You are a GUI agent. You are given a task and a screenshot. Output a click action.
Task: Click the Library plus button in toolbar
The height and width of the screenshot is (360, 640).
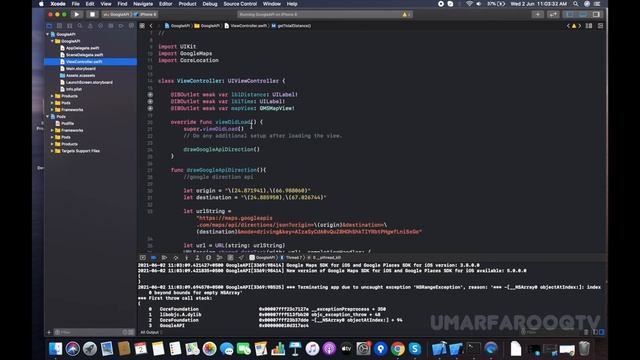[x=538, y=14]
